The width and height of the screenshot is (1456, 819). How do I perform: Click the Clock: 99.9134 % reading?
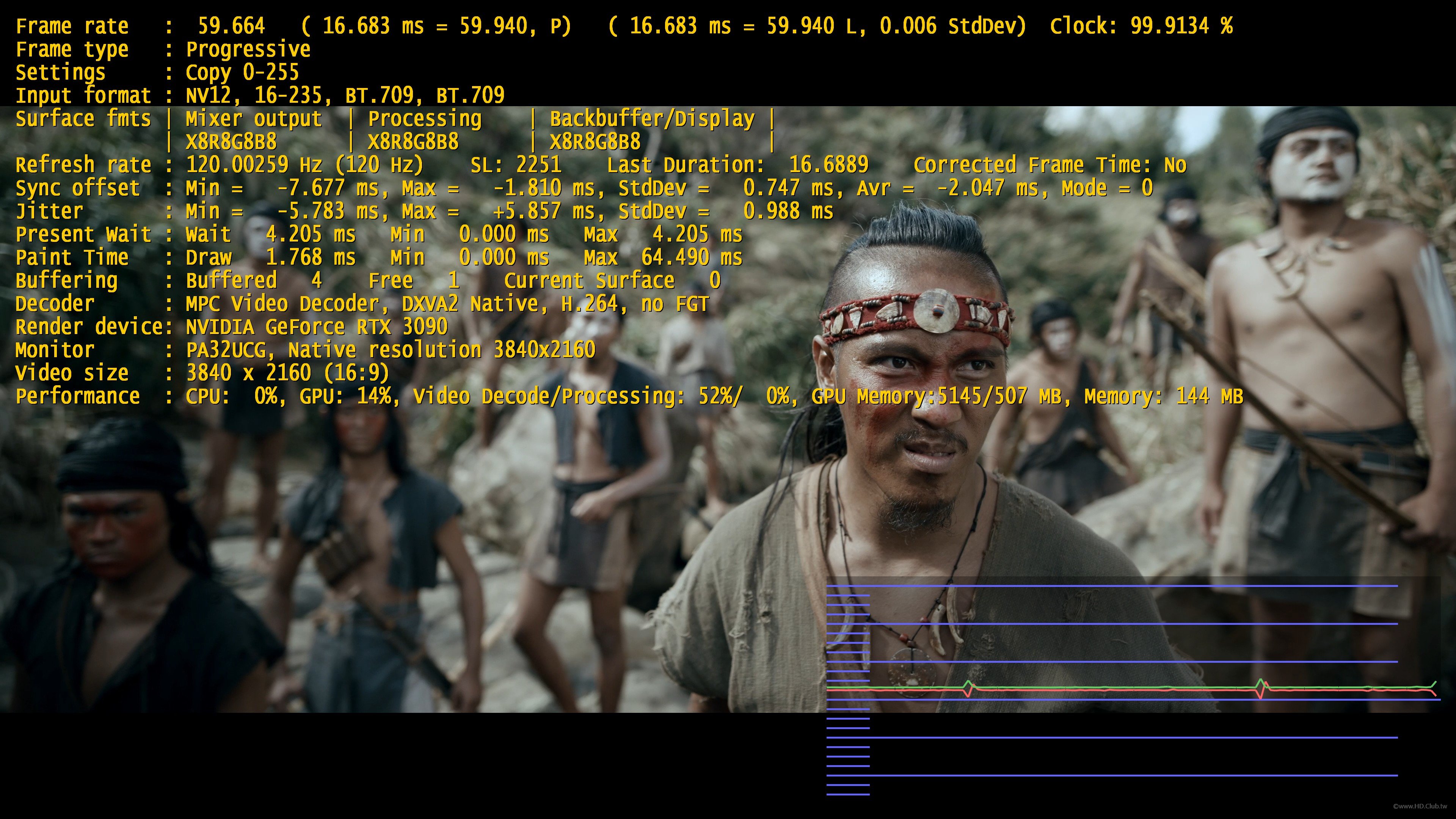(1141, 26)
